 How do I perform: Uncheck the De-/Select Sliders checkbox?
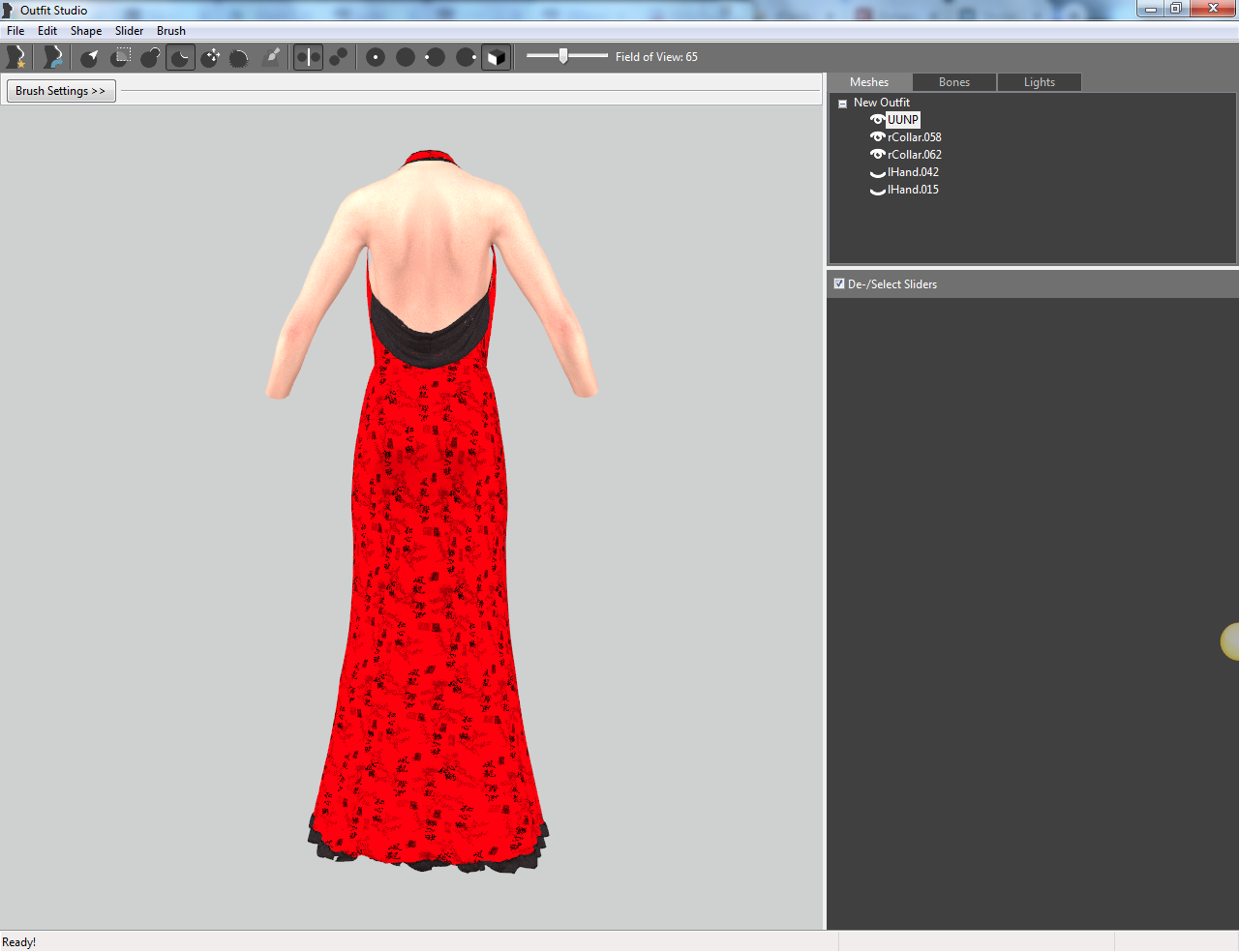coord(839,283)
